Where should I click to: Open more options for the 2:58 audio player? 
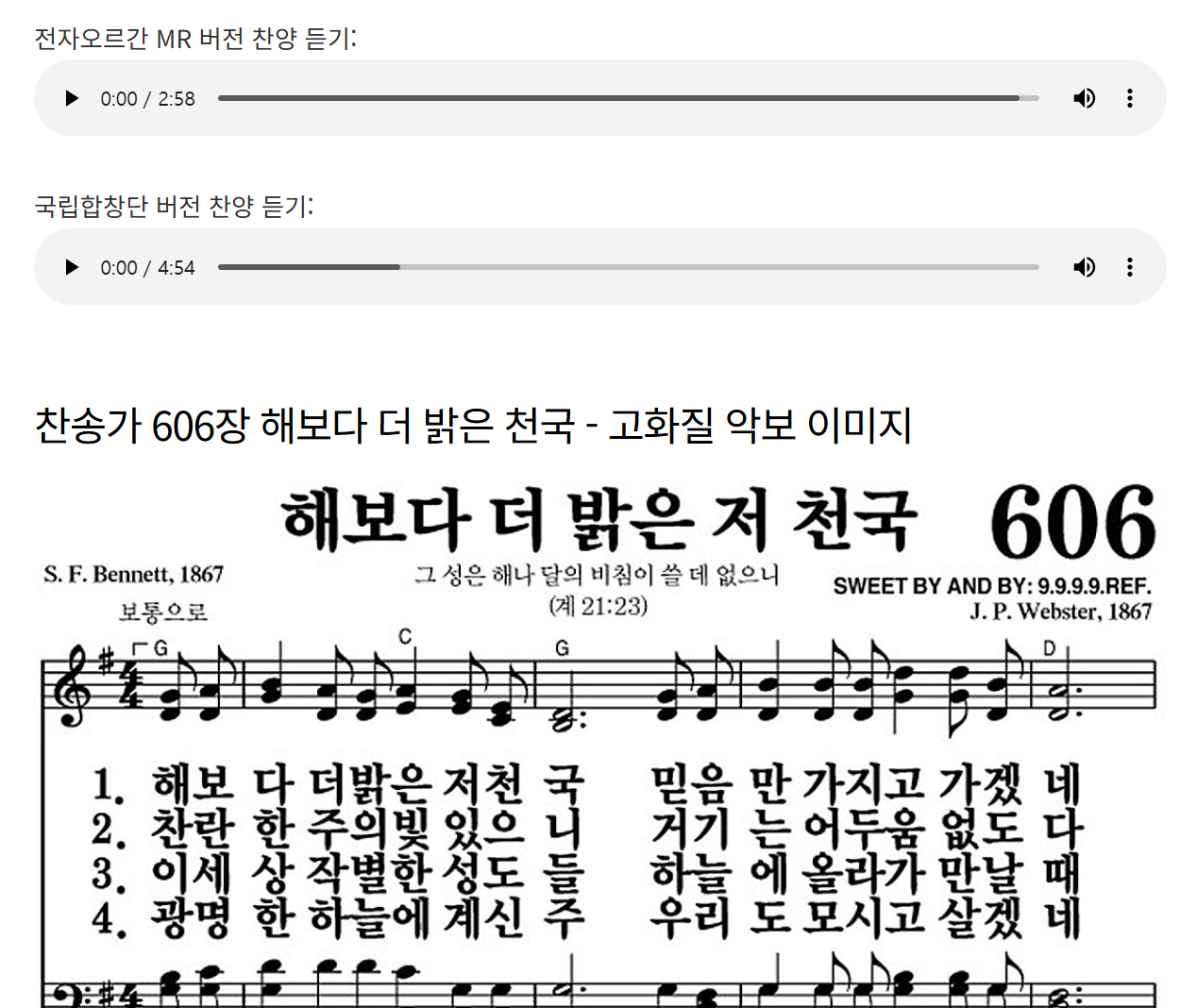tap(1130, 98)
